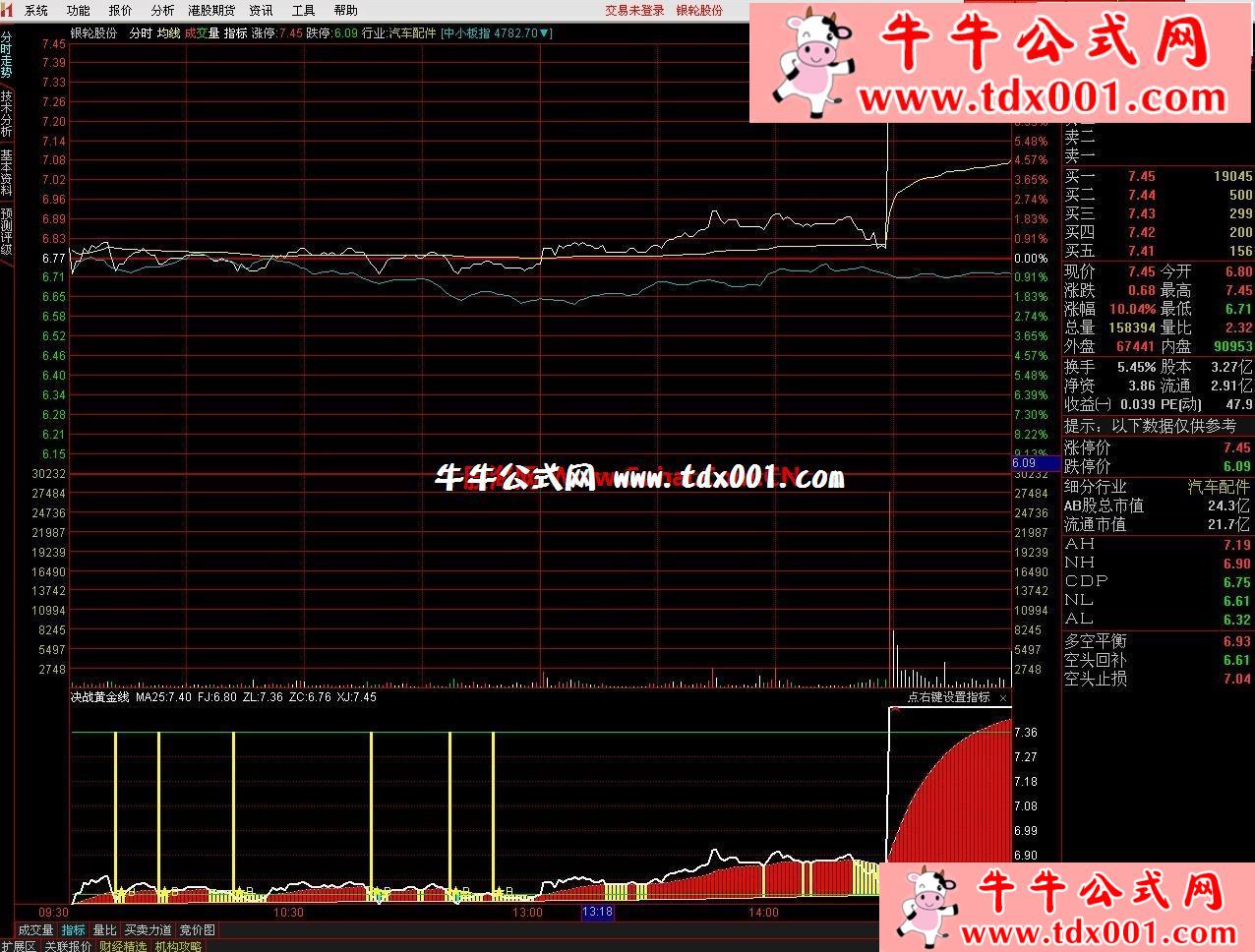This screenshot has width=1255, height=952.
Task: Click 关联报价 in the bottom bar
Action: pos(69,946)
